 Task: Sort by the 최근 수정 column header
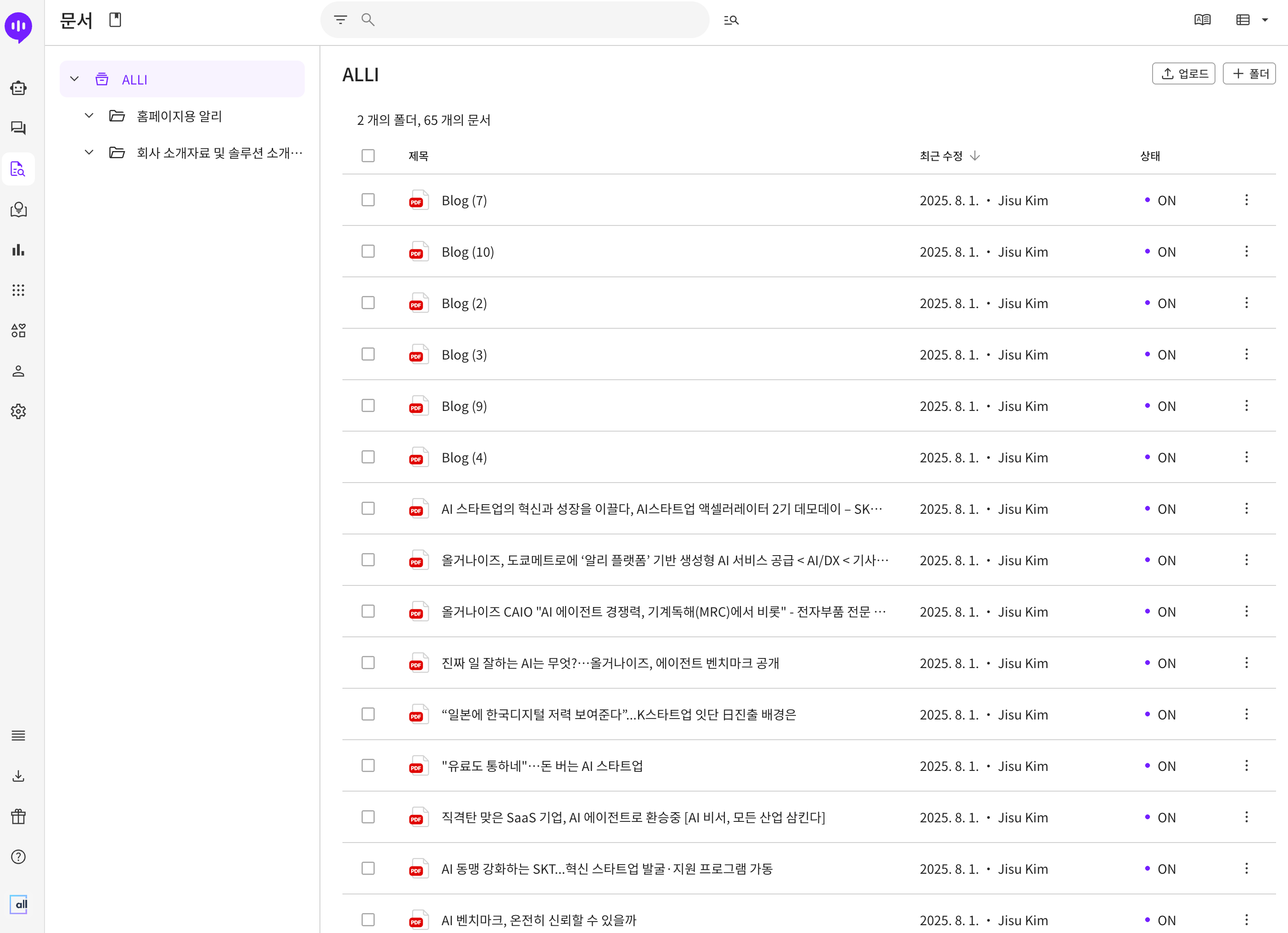941,156
